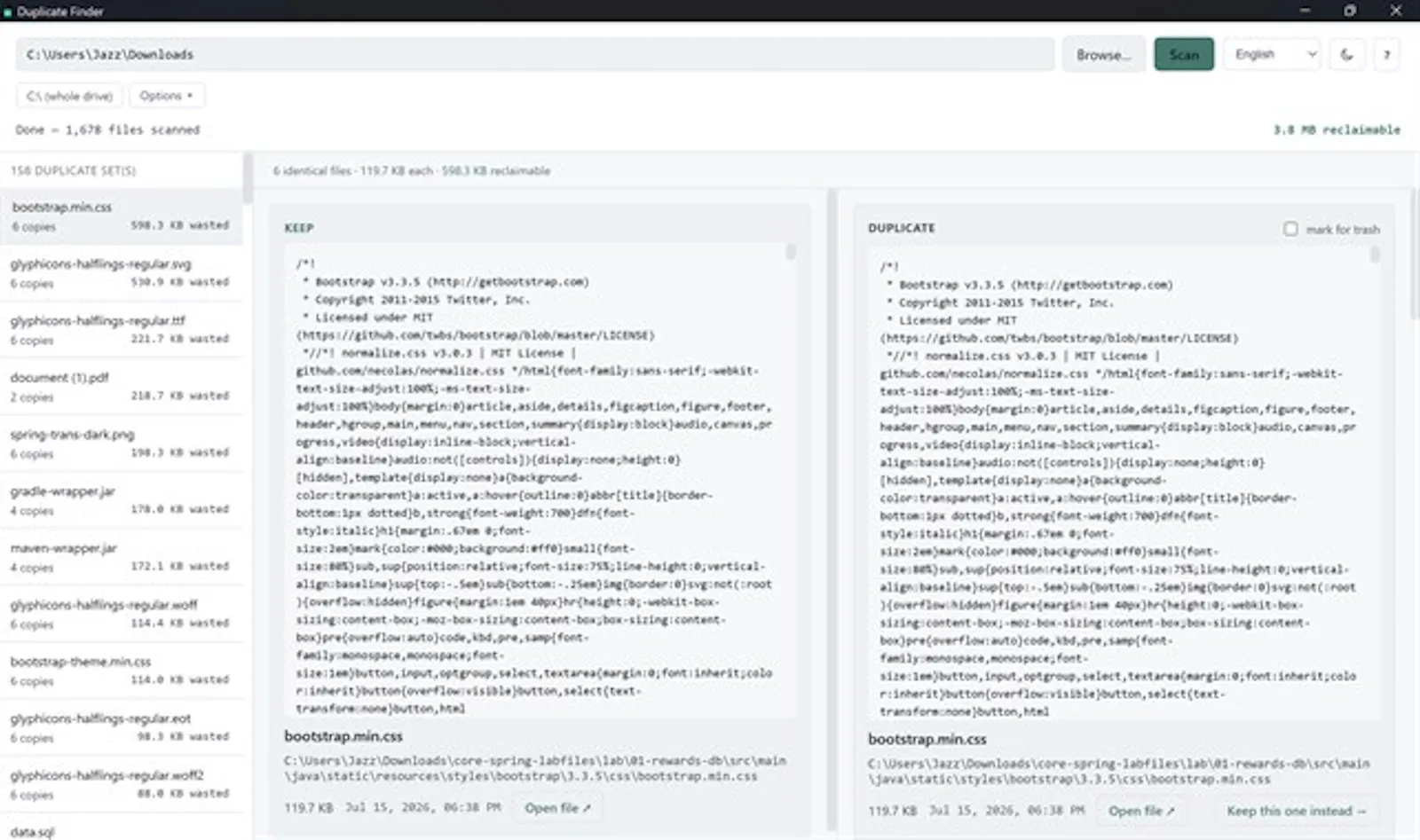Click KEEP panel bootstrap.min.css file name
The image size is (1420, 840).
343,736
